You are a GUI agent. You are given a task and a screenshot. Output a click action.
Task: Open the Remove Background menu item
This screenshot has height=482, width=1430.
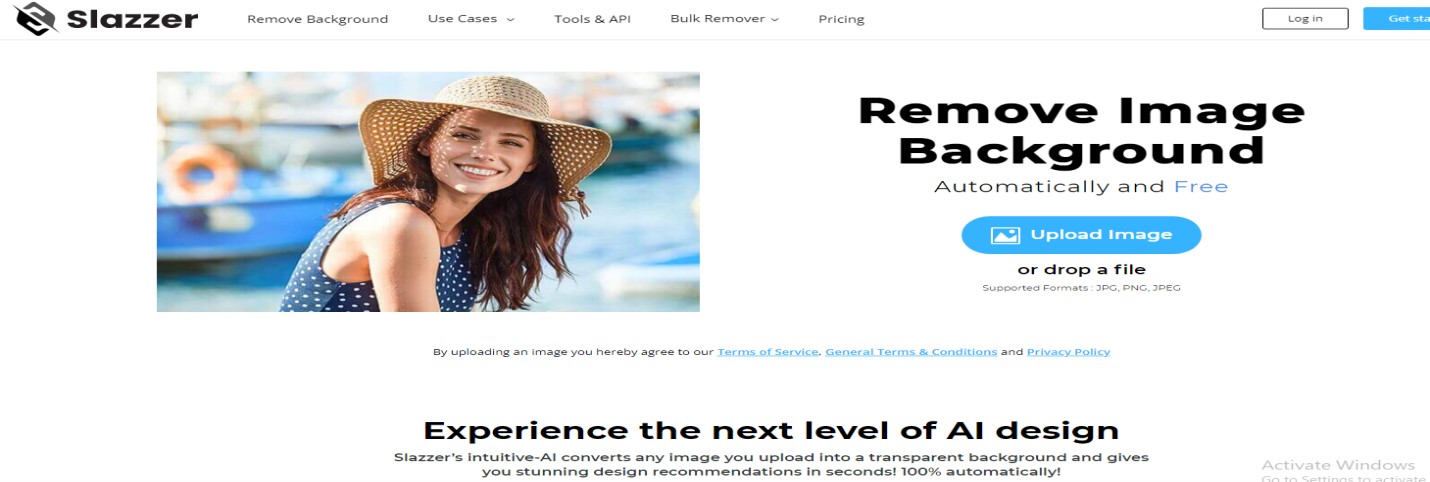(317, 19)
